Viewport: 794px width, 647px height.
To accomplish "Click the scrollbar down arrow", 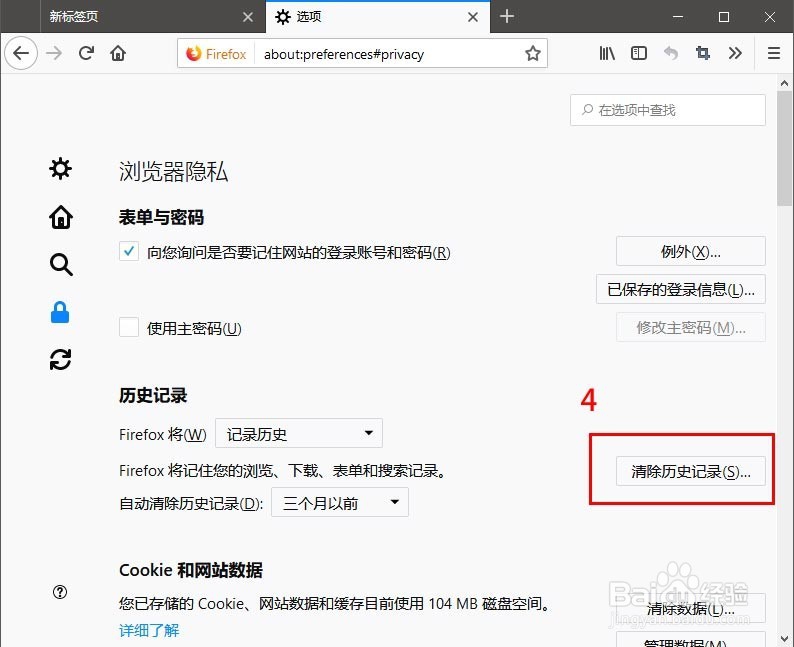I will [x=784, y=638].
